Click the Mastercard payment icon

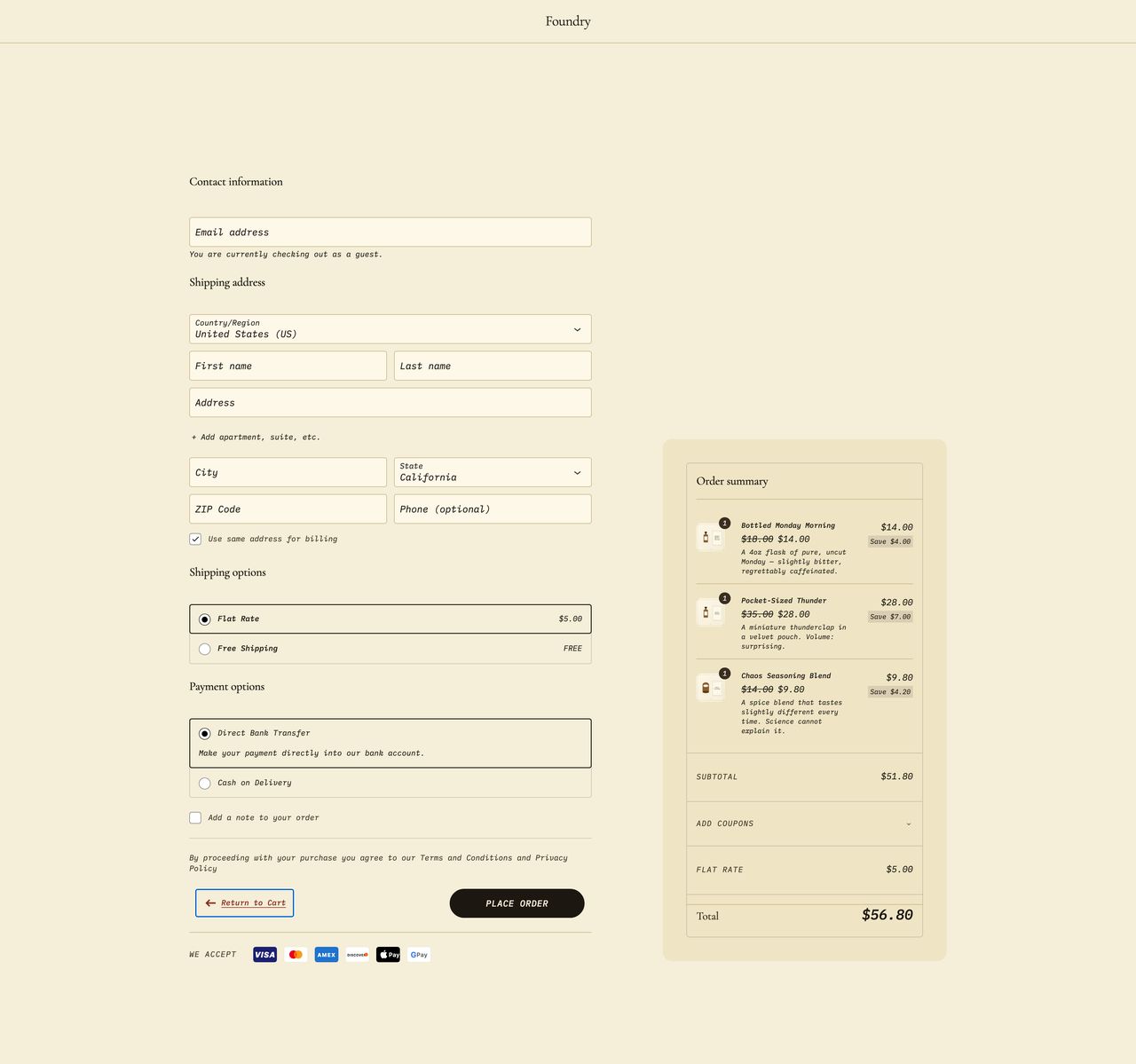pos(296,955)
